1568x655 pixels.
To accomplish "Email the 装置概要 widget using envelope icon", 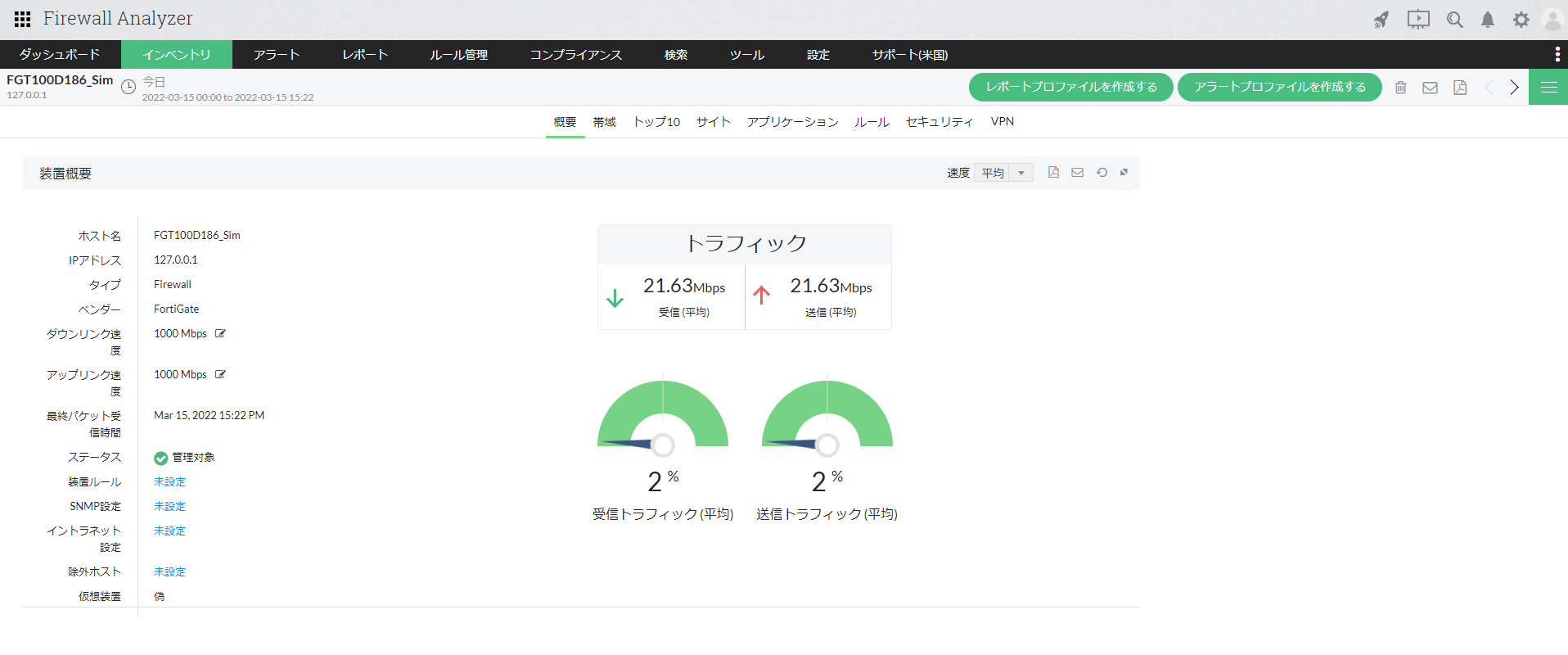I will coord(1077,173).
